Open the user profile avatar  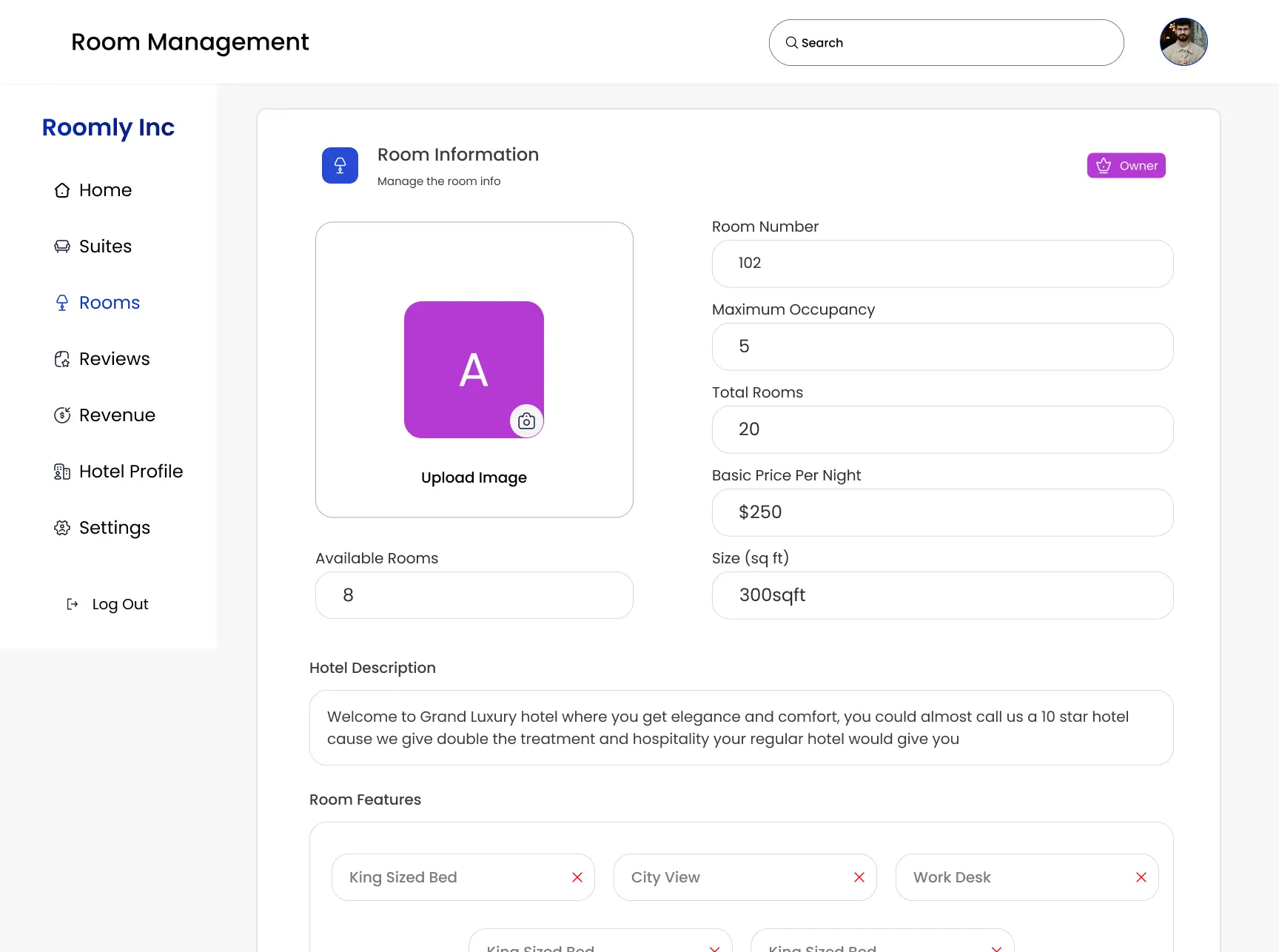(x=1184, y=42)
